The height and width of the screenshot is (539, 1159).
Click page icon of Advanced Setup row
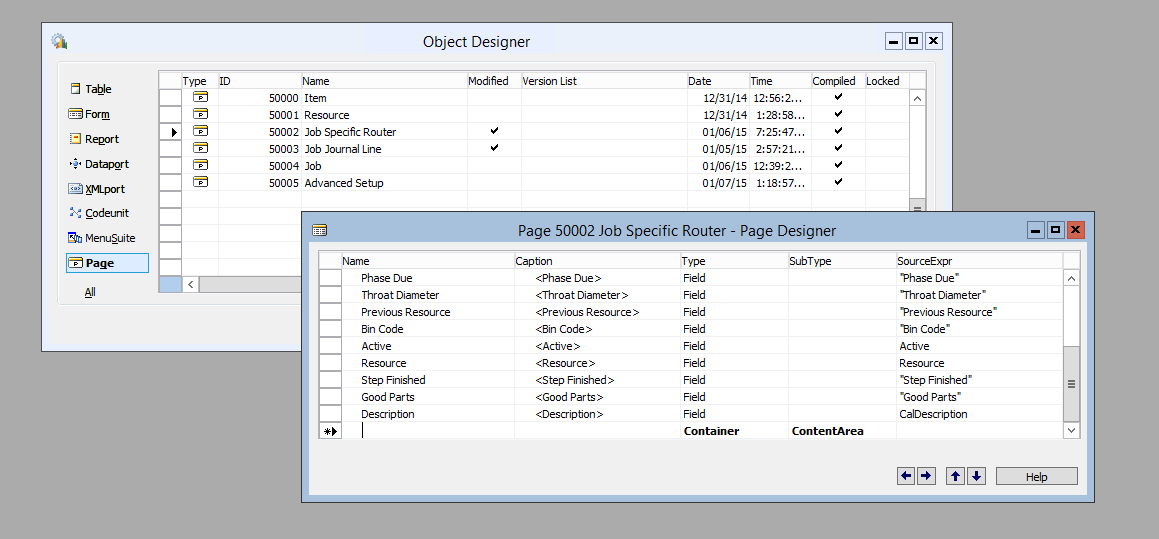point(200,183)
